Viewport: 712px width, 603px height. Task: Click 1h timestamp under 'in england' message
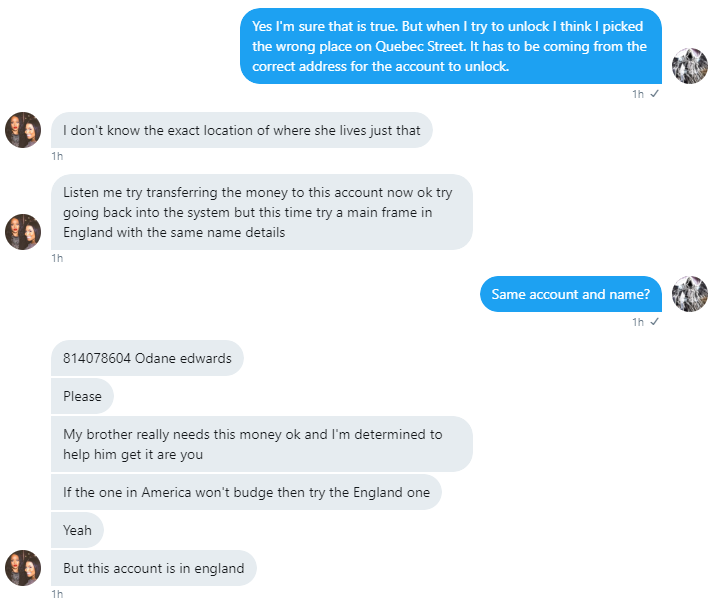click(57, 594)
